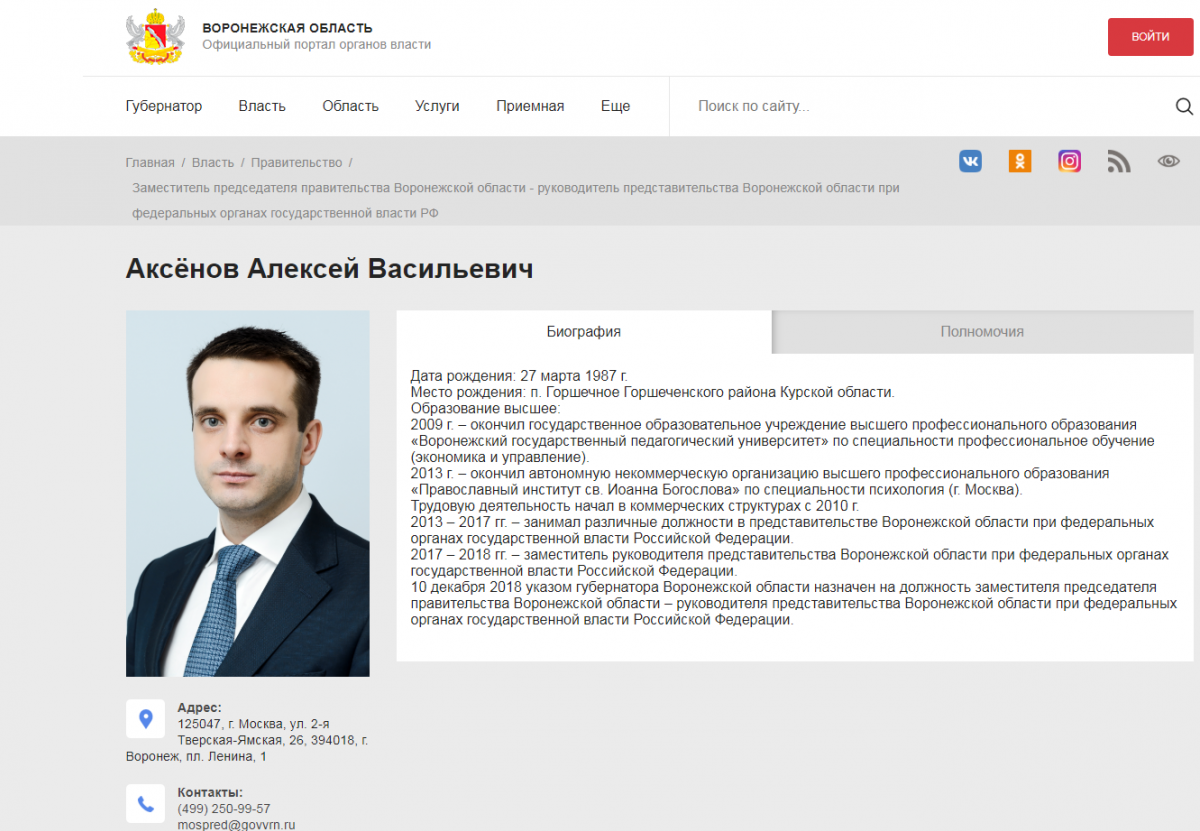The image size is (1200, 831).
Task: Select the Биография tab
Action: pos(584,332)
